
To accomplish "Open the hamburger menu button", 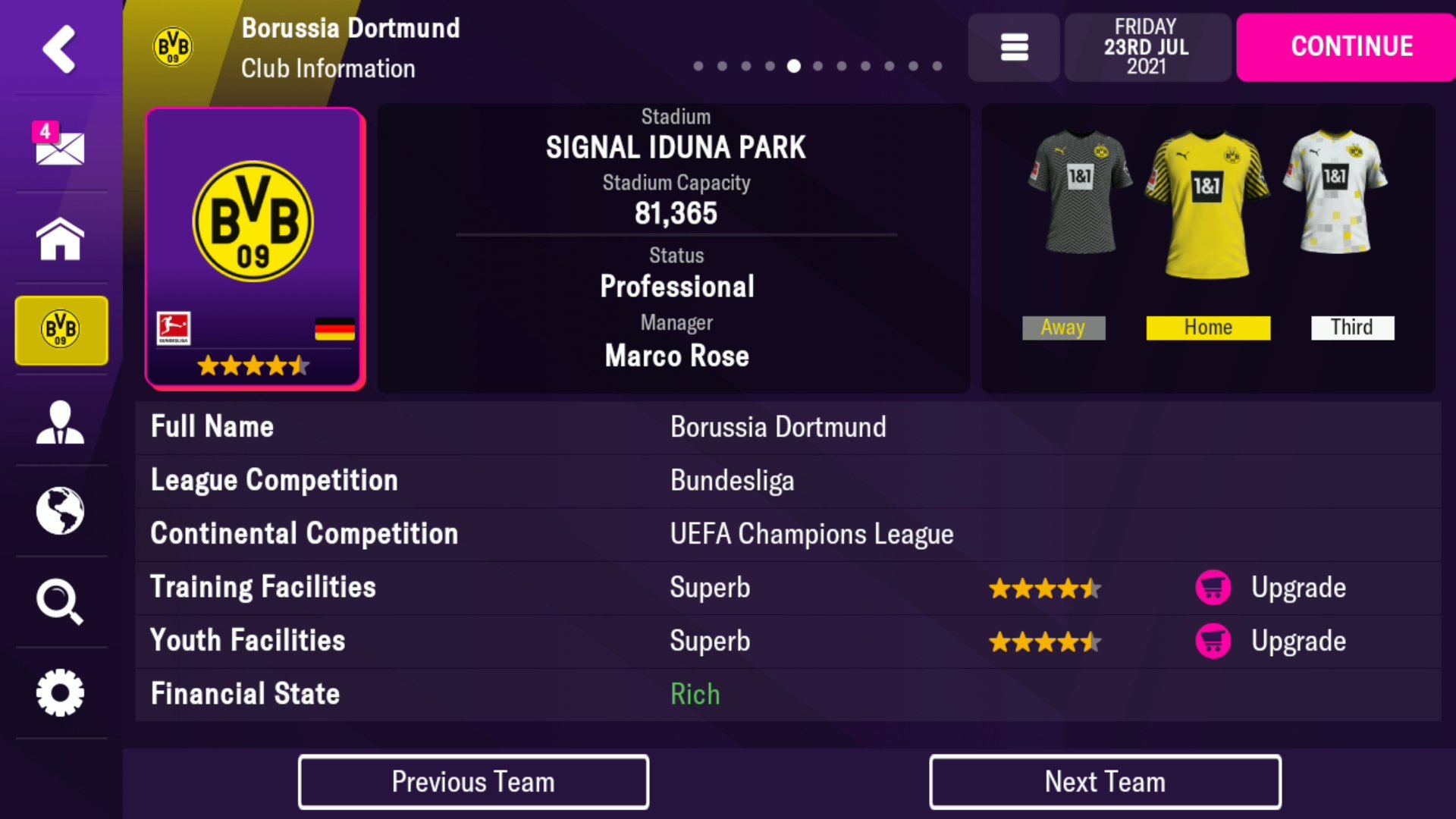I will pyautogui.click(x=1014, y=47).
